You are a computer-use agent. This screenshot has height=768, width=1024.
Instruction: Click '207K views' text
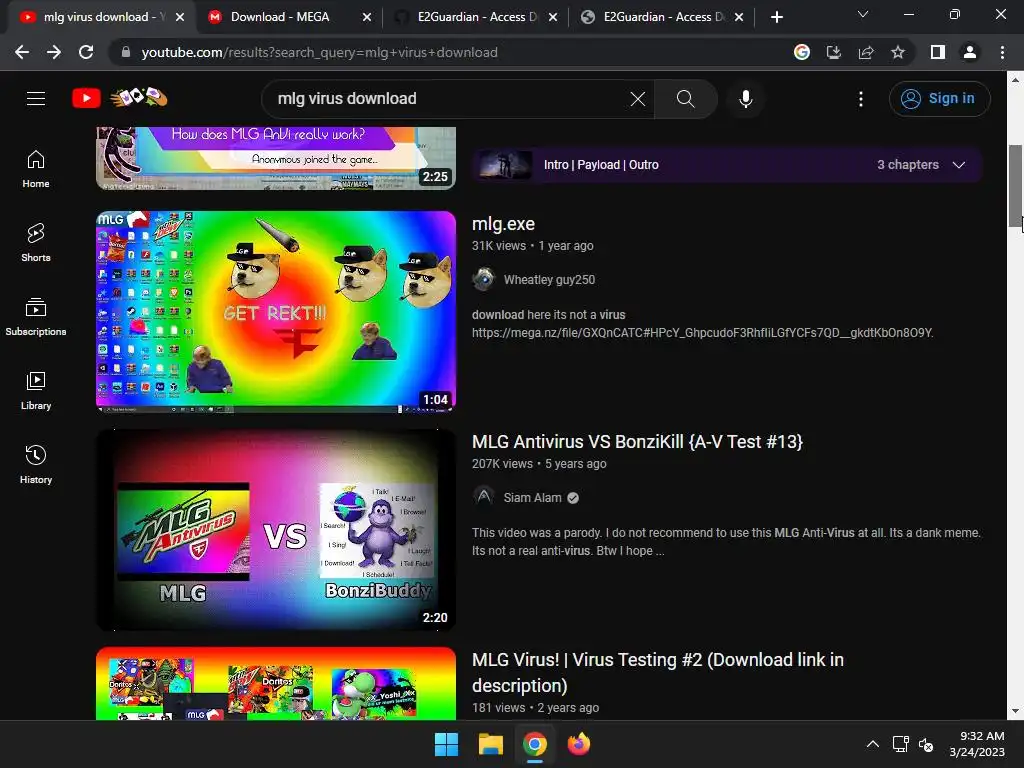point(502,464)
